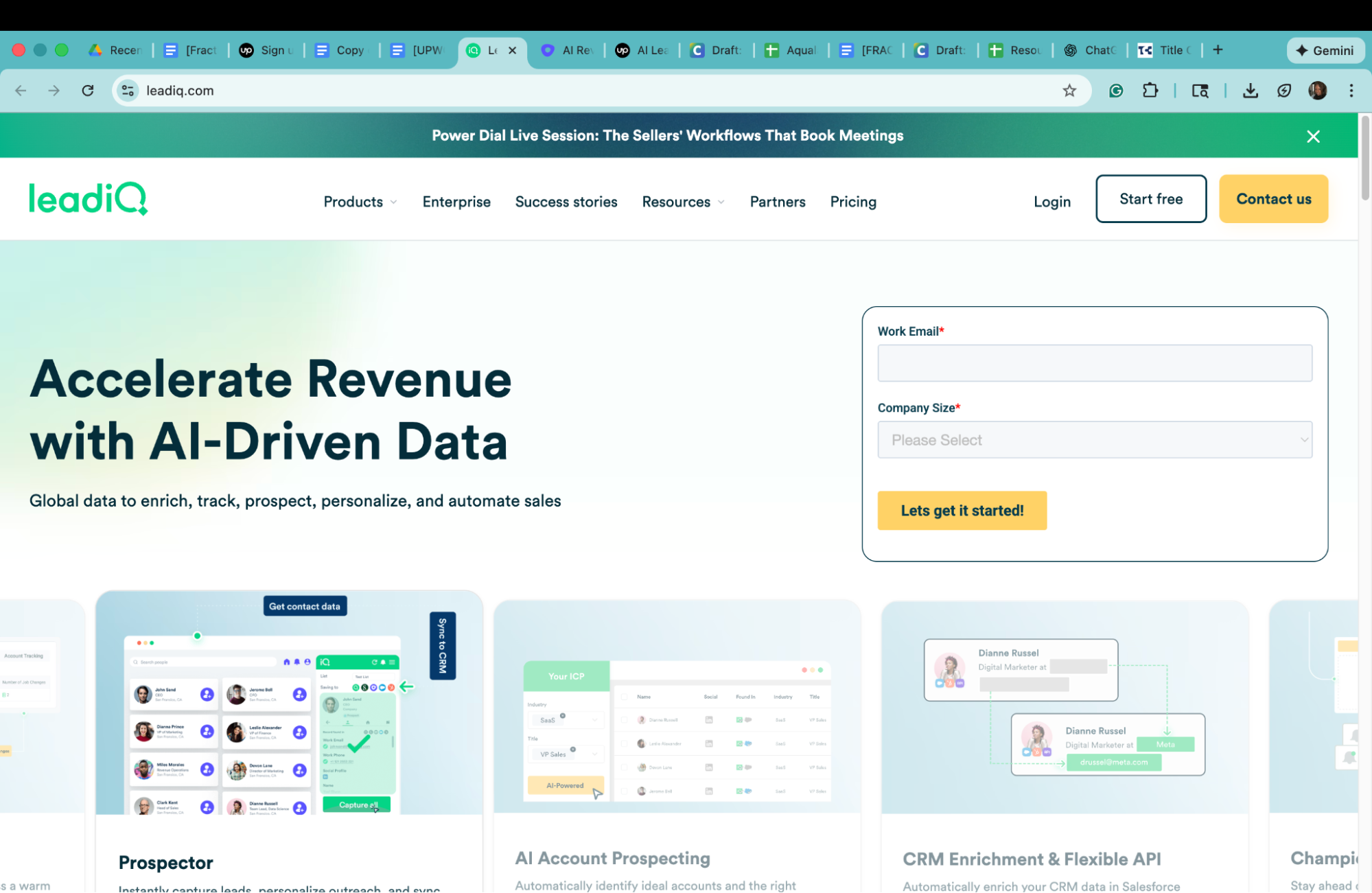
Task: Open site information icon in address bar
Action: [x=128, y=91]
